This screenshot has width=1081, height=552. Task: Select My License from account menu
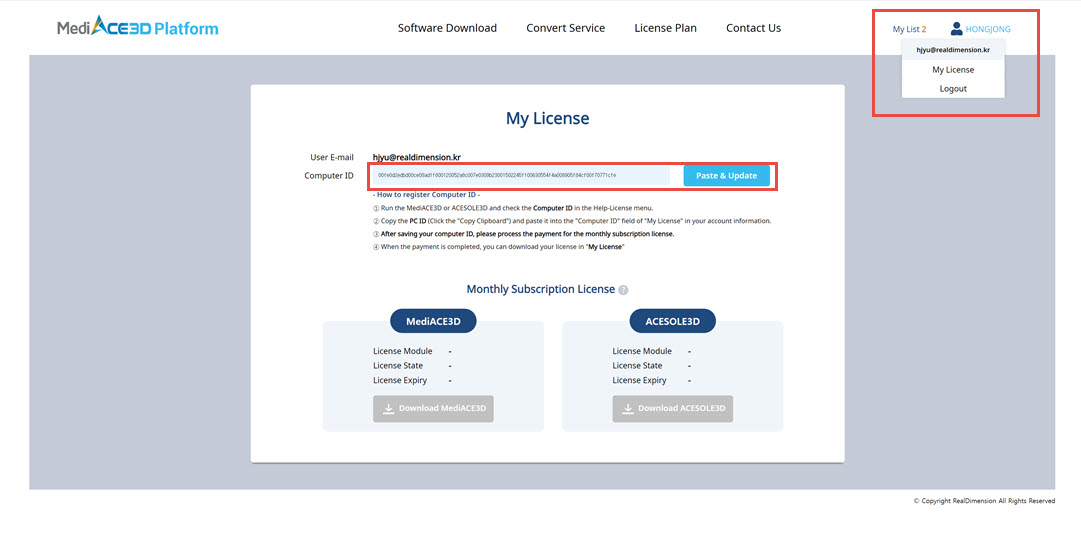pyautogui.click(x=953, y=70)
